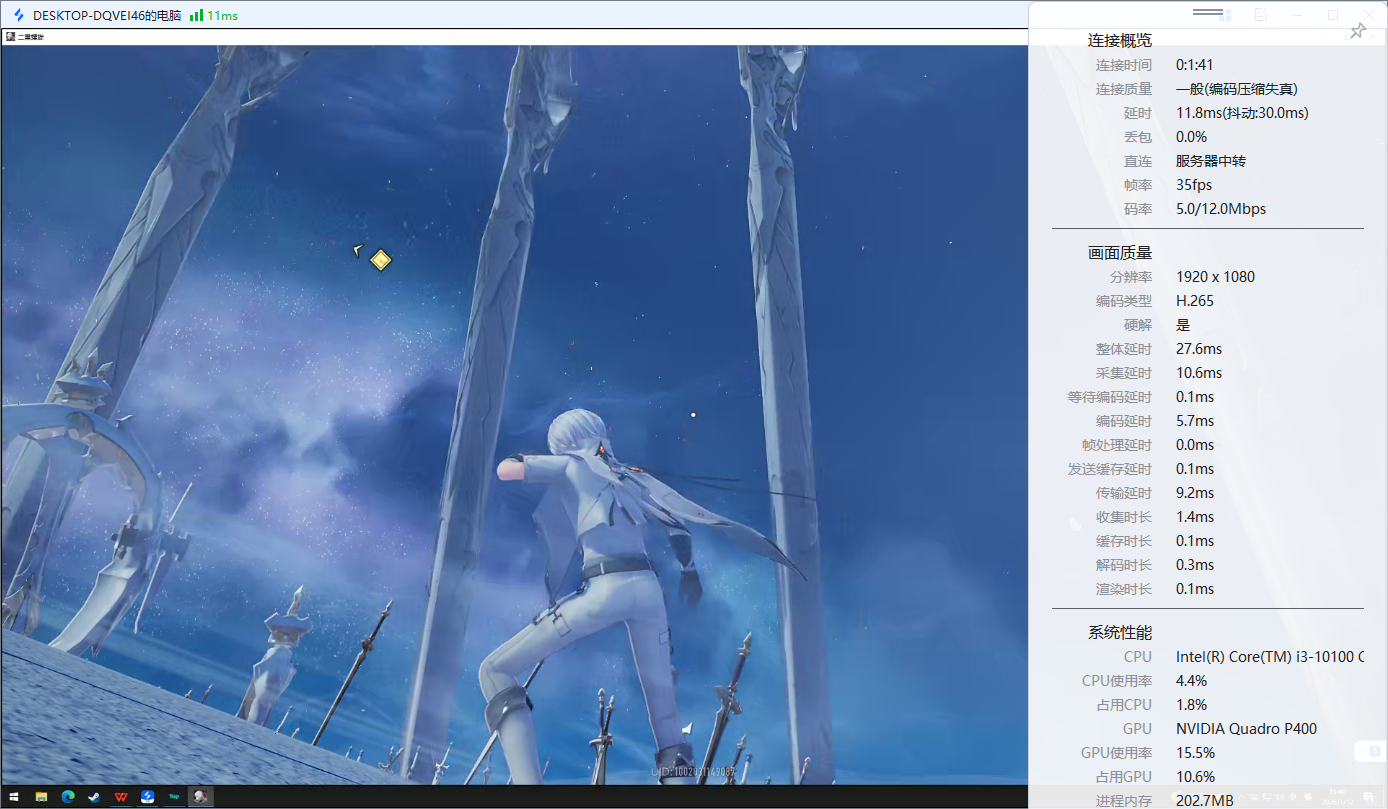Click the pin icon on the stats panel

[1357, 32]
